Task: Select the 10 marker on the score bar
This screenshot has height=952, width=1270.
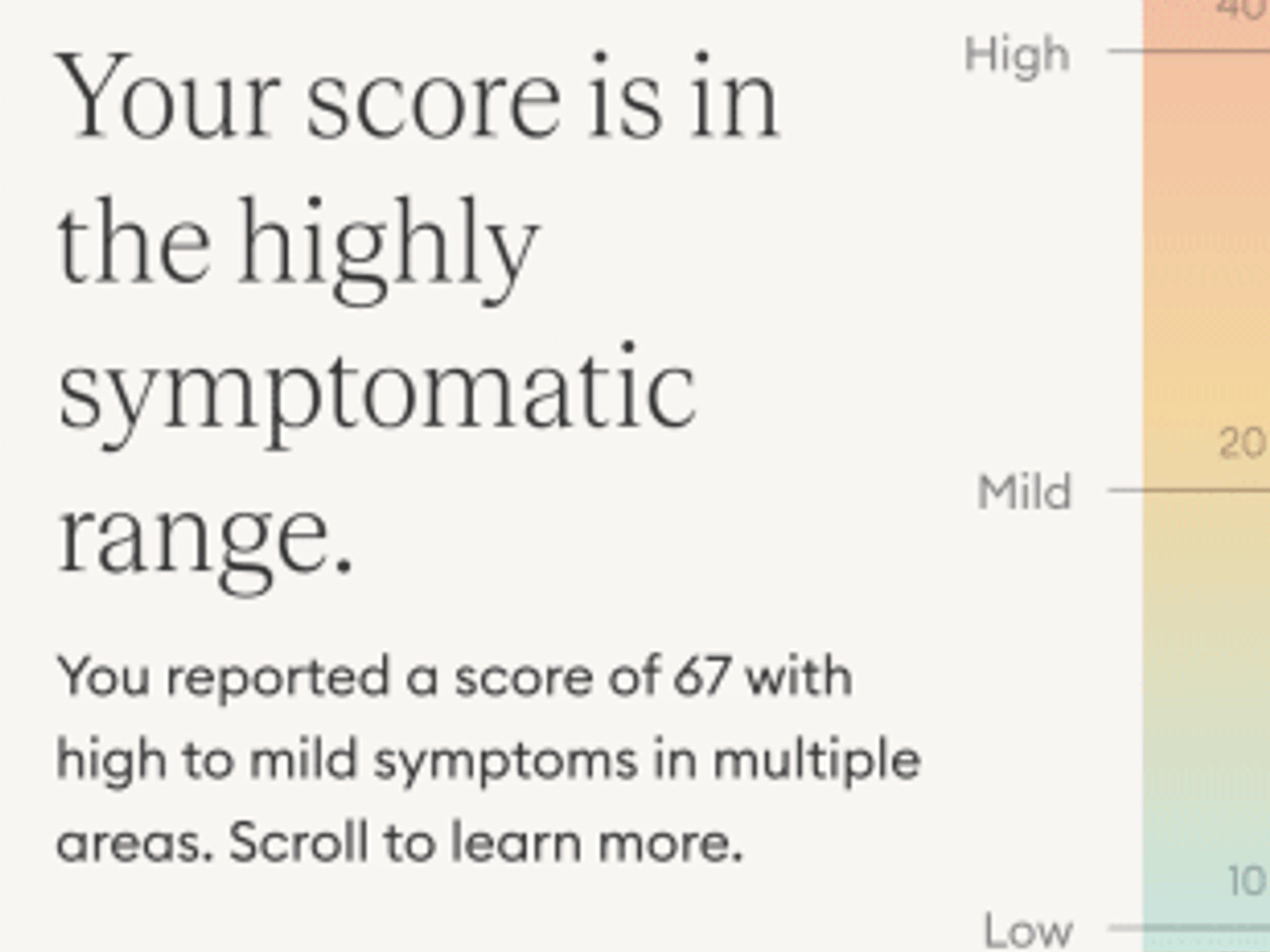Action: 1247,881
